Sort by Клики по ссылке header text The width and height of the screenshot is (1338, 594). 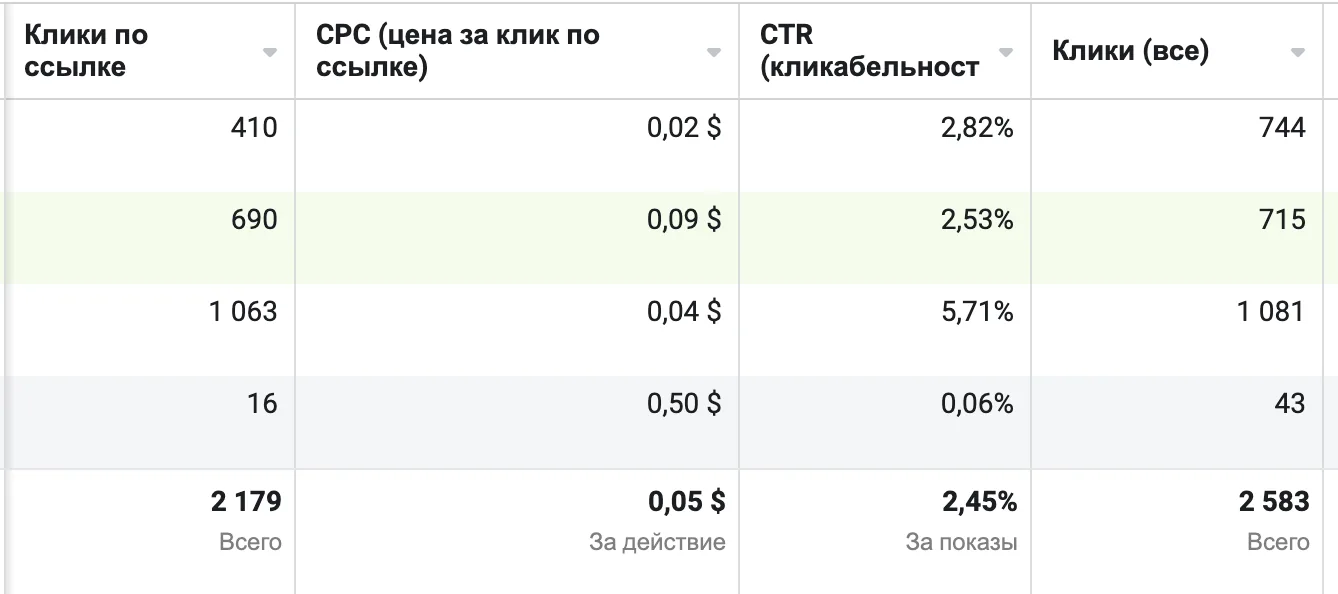click(86, 51)
